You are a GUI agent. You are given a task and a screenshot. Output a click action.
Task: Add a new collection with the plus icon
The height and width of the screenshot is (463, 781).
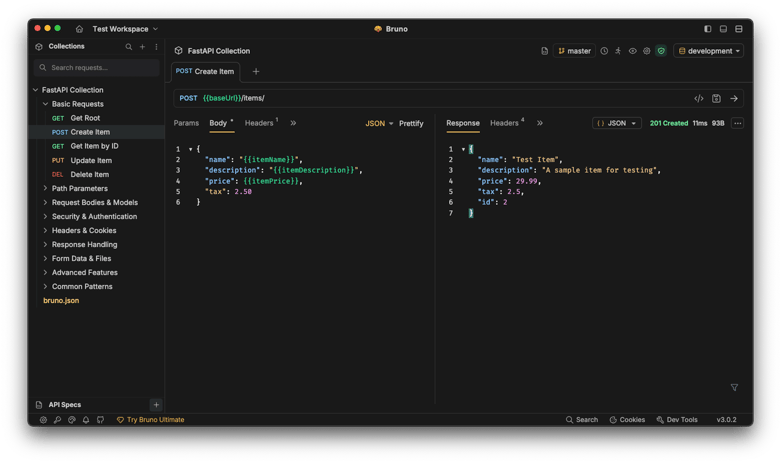click(x=142, y=46)
